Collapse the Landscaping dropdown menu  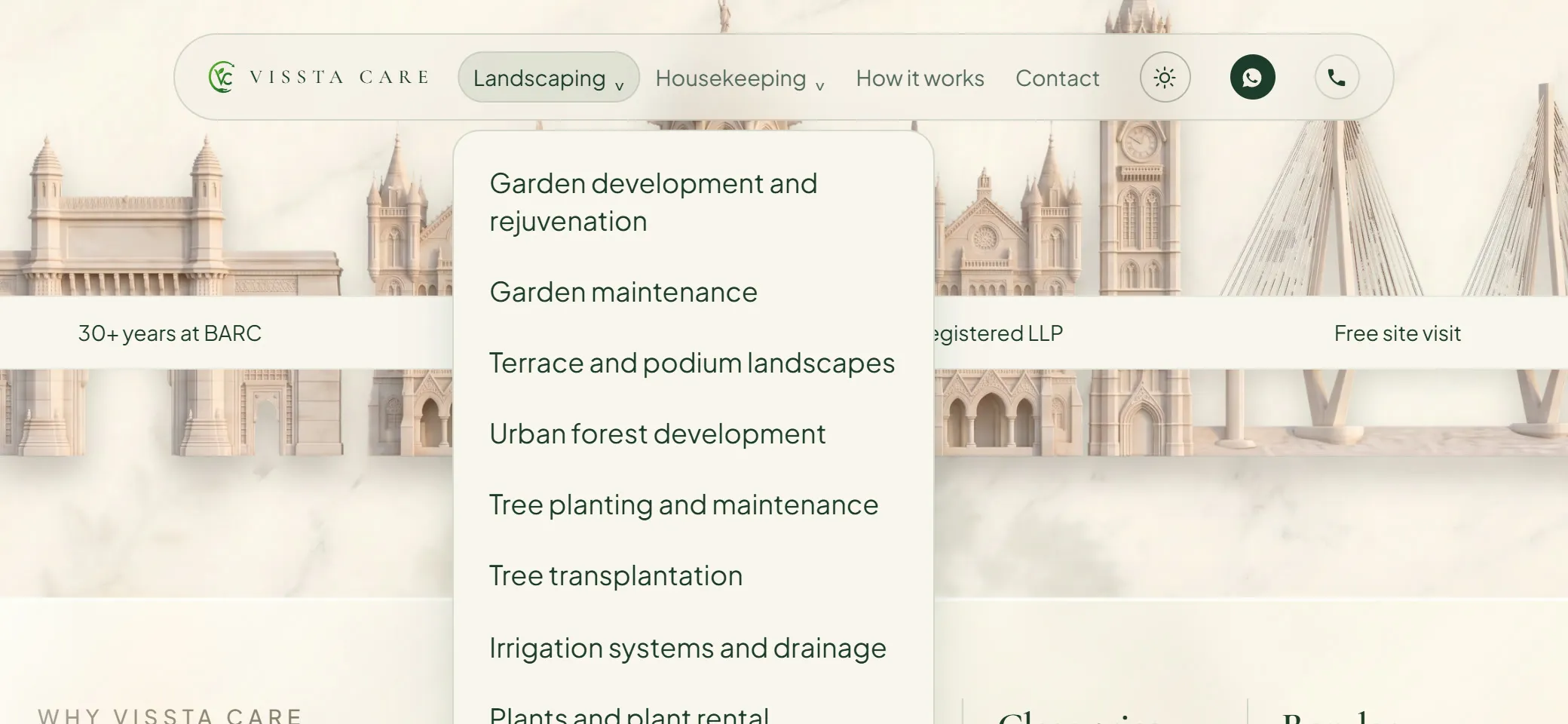[x=549, y=77]
